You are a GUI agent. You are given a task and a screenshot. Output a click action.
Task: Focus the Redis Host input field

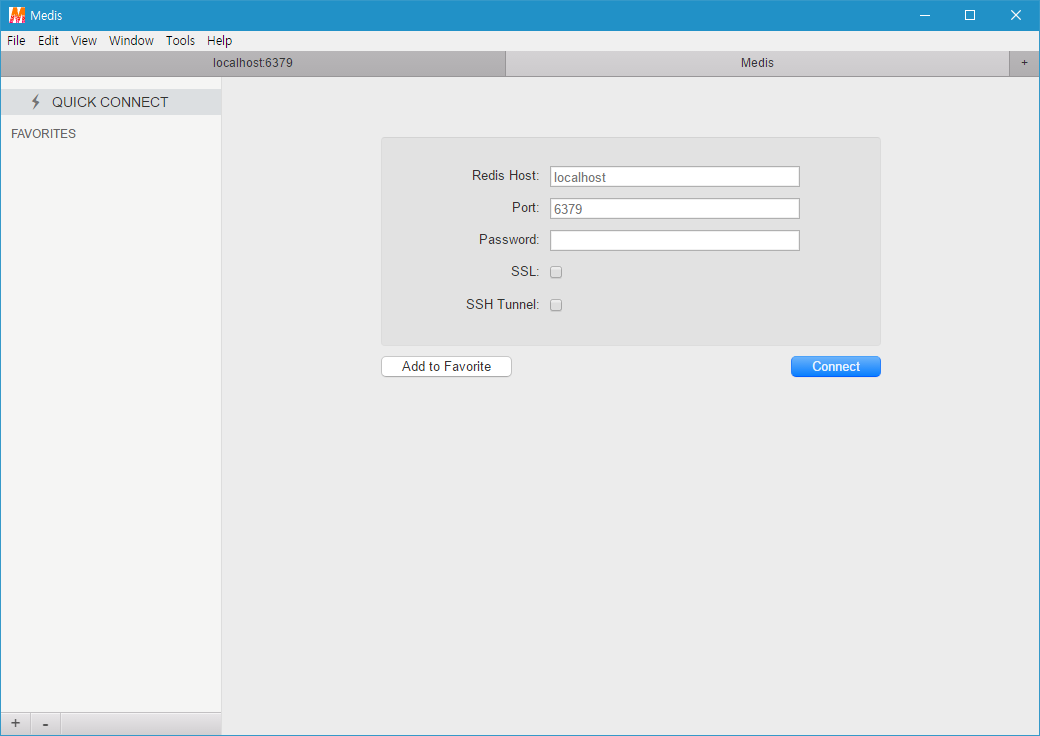coord(675,176)
